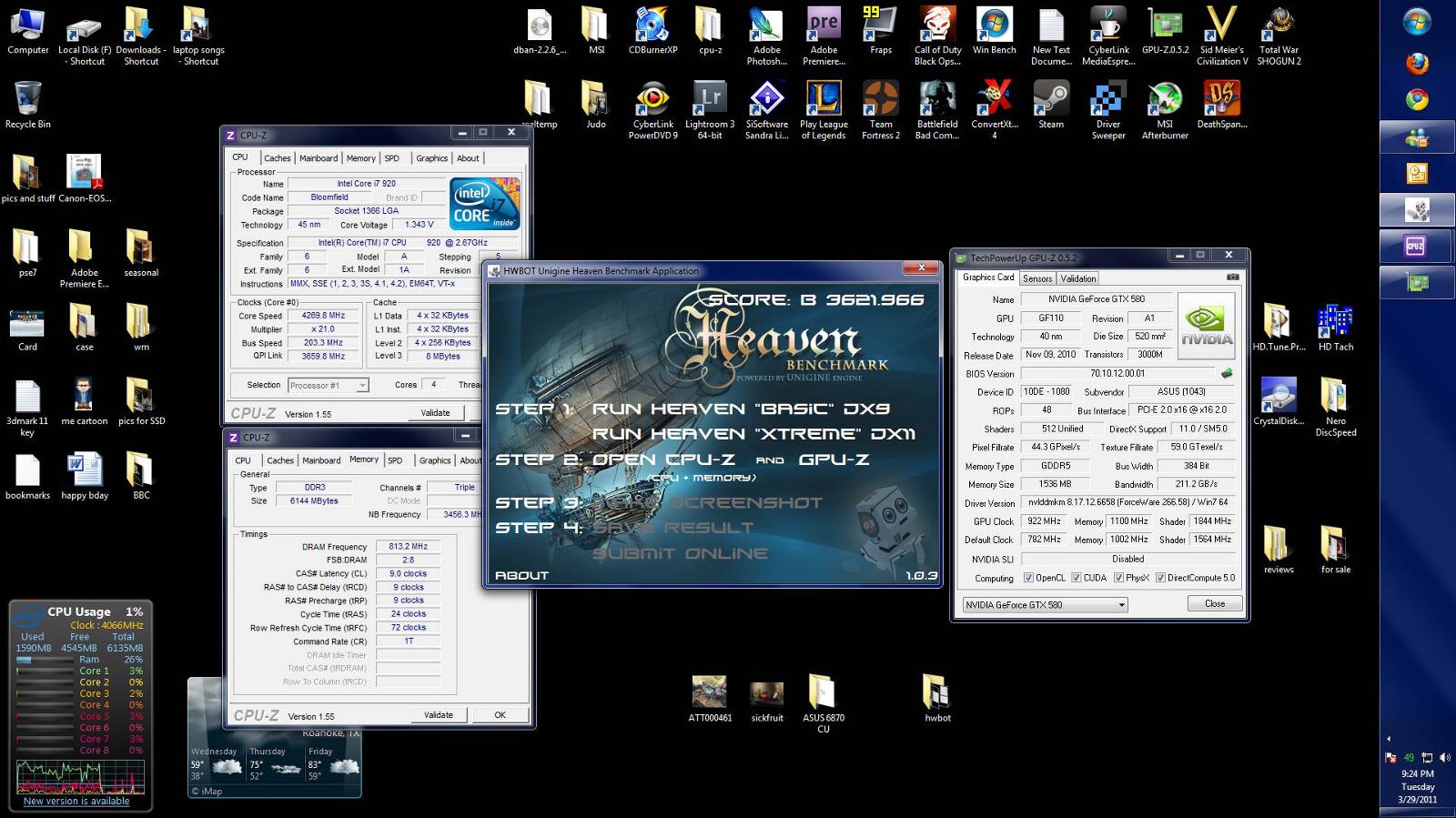The height and width of the screenshot is (818, 1456).
Task: Click GPU-Z screenshot camera icon
Action: pyautogui.click(x=1232, y=277)
